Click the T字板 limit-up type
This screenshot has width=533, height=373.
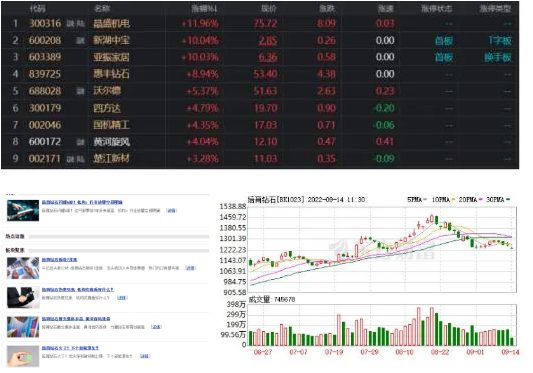[500, 41]
